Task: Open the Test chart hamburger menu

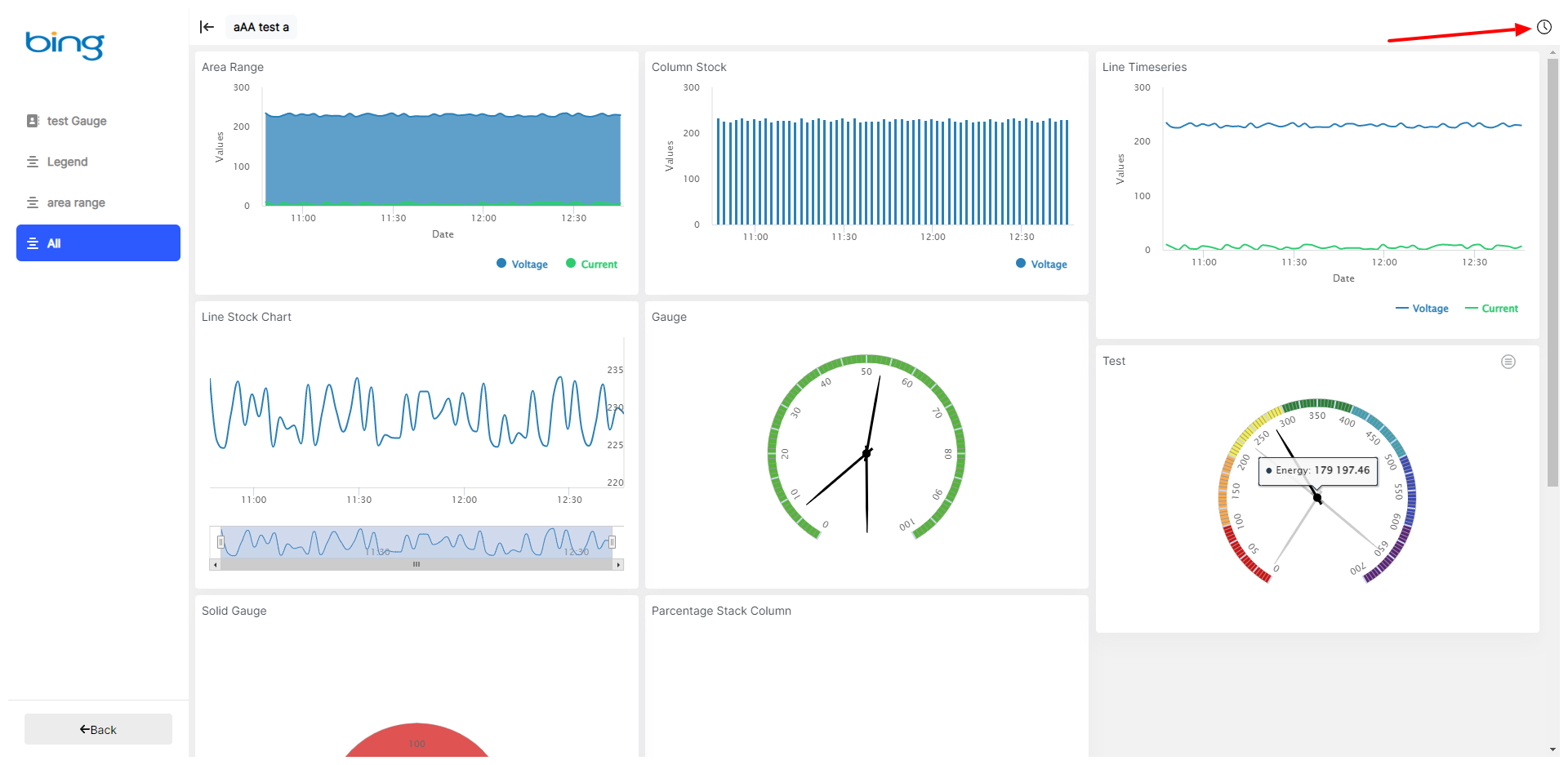Action: click(x=1508, y=362)
